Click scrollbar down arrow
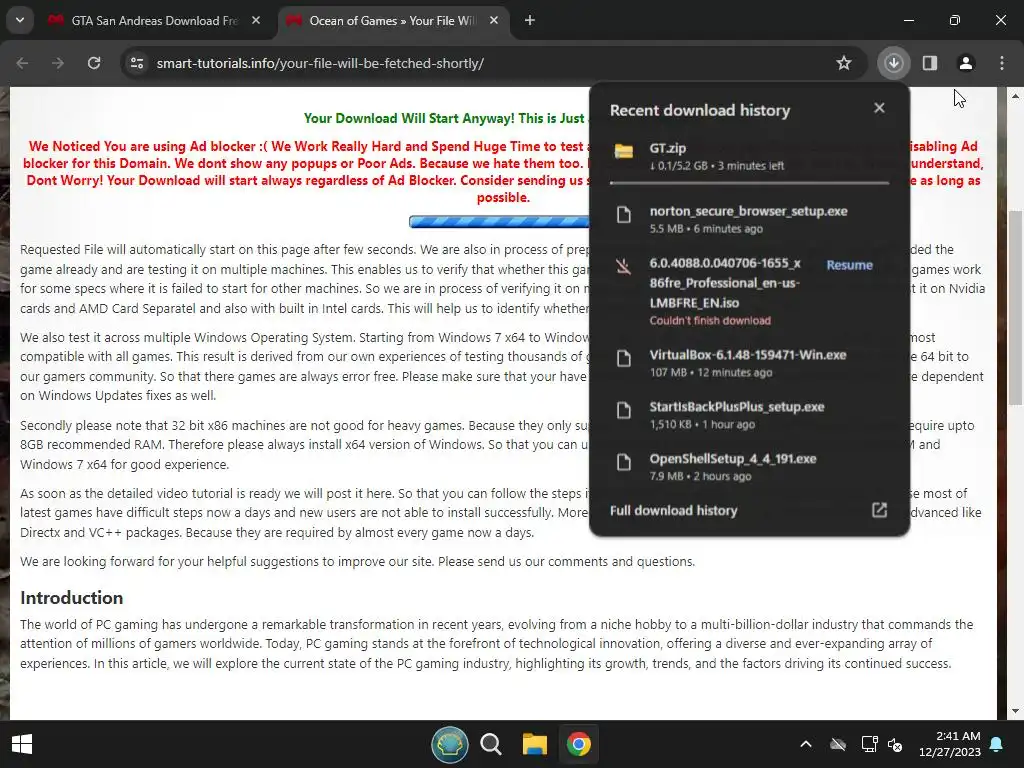1024x768 pixels. click(1016, 711)
